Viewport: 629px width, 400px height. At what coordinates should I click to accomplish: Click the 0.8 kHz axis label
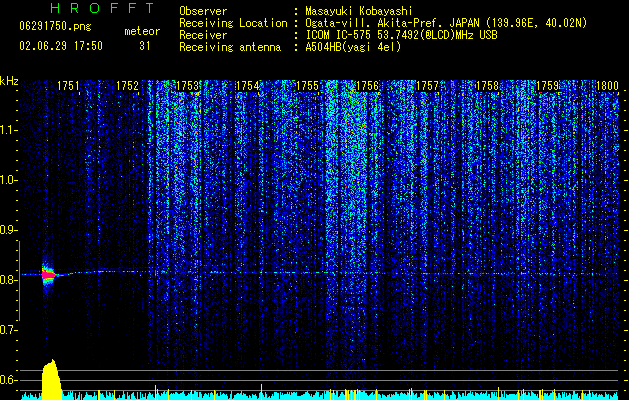click(x=9, y=280)
